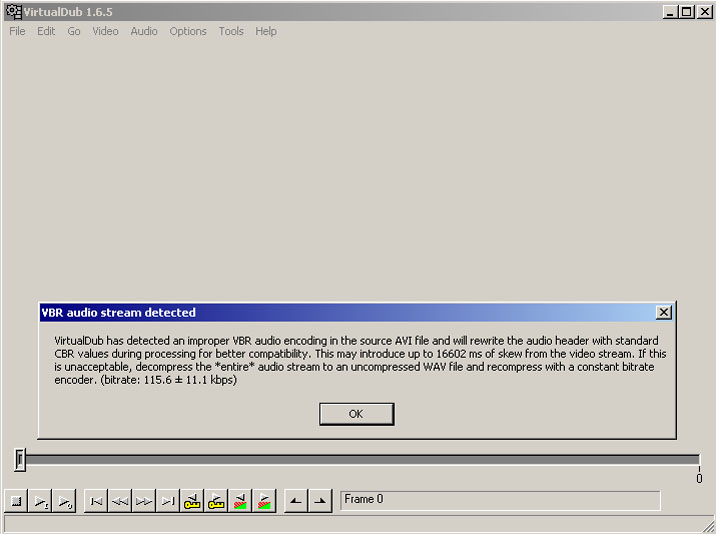Play the input video preview
716x534 pixels.
click(40, 501)
